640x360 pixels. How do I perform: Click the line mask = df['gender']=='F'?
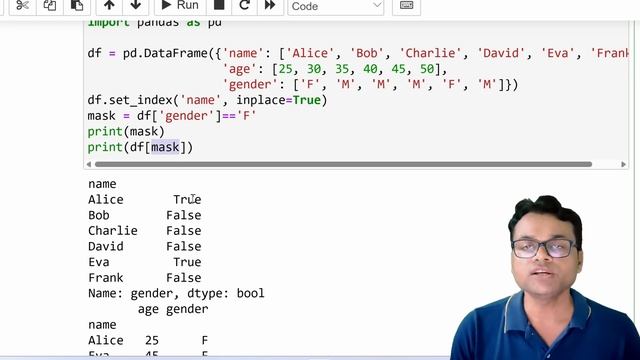(x=172, y=116)
